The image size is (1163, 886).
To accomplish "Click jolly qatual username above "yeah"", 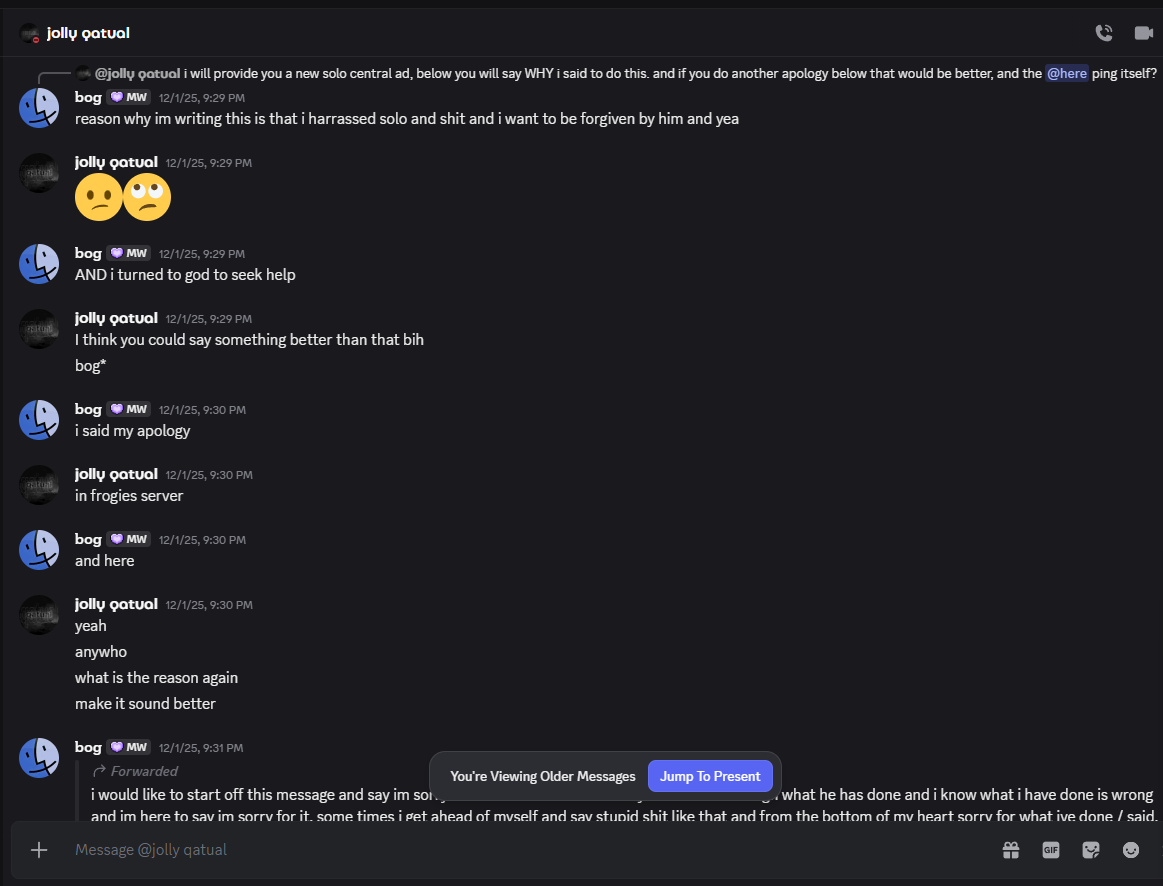I will pos(116,604).
